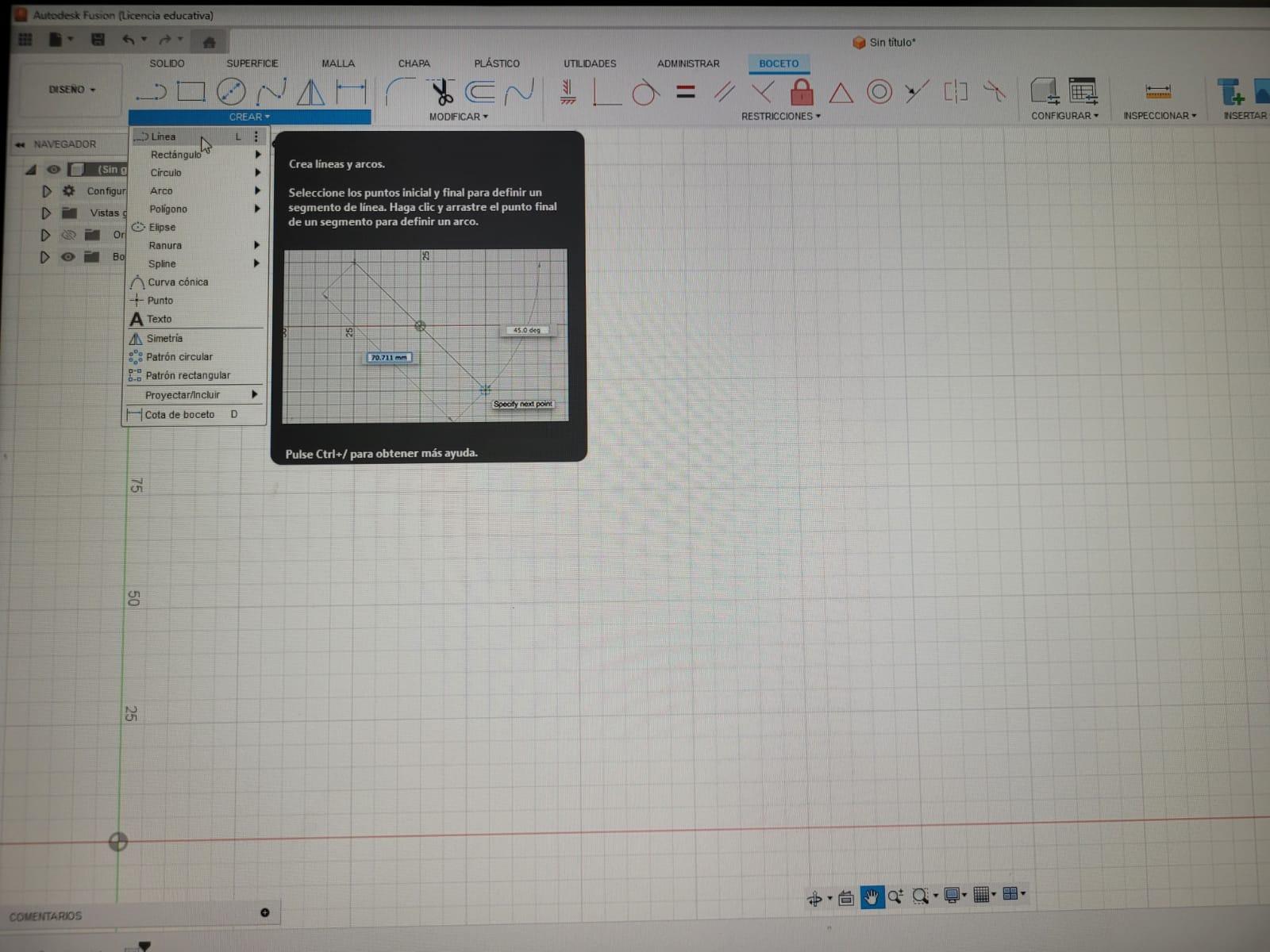Click the Save icon in quick access bar

[x=98, y=40]
